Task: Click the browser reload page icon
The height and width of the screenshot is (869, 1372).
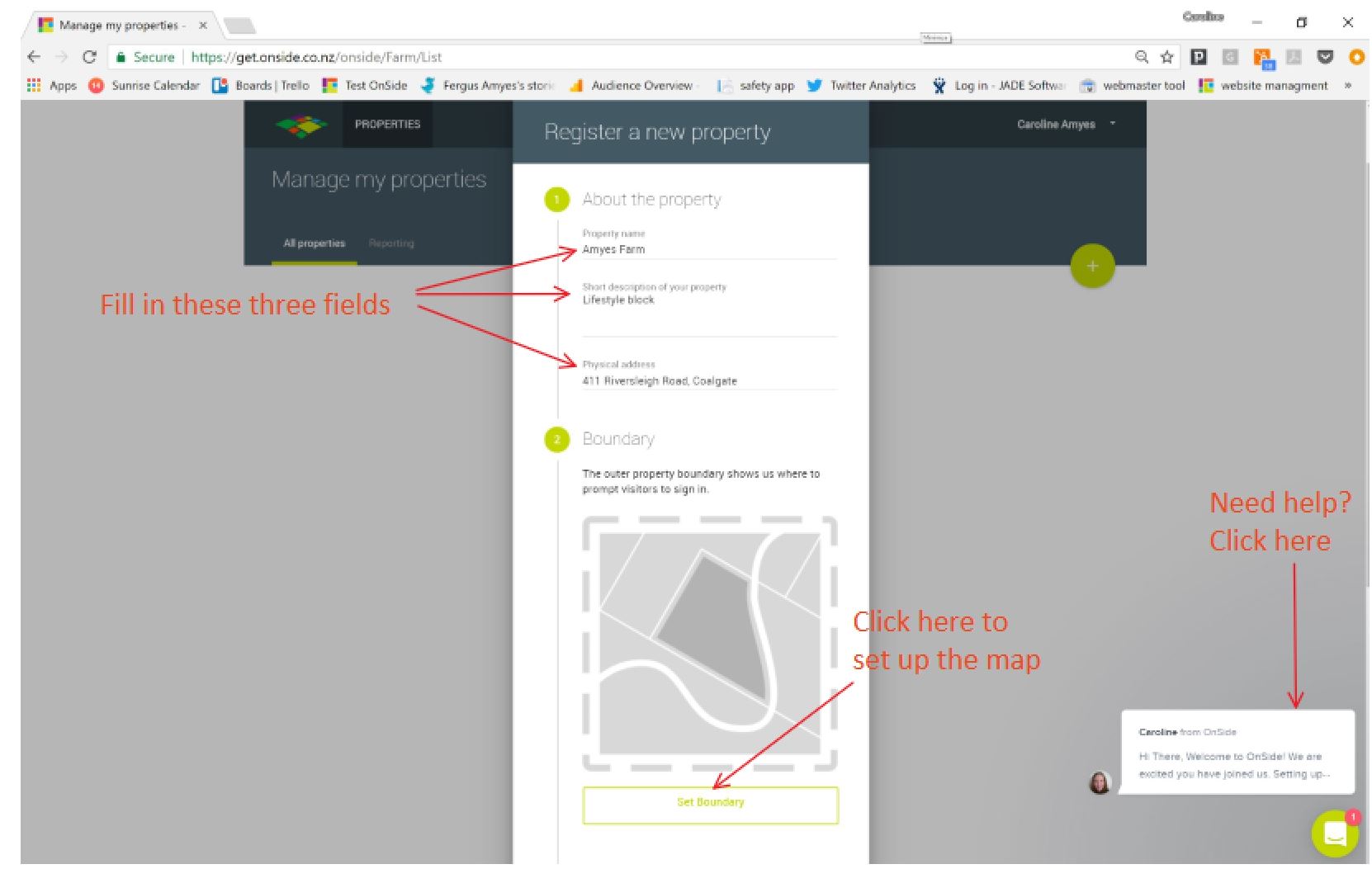Action: [x=89, y=57]
